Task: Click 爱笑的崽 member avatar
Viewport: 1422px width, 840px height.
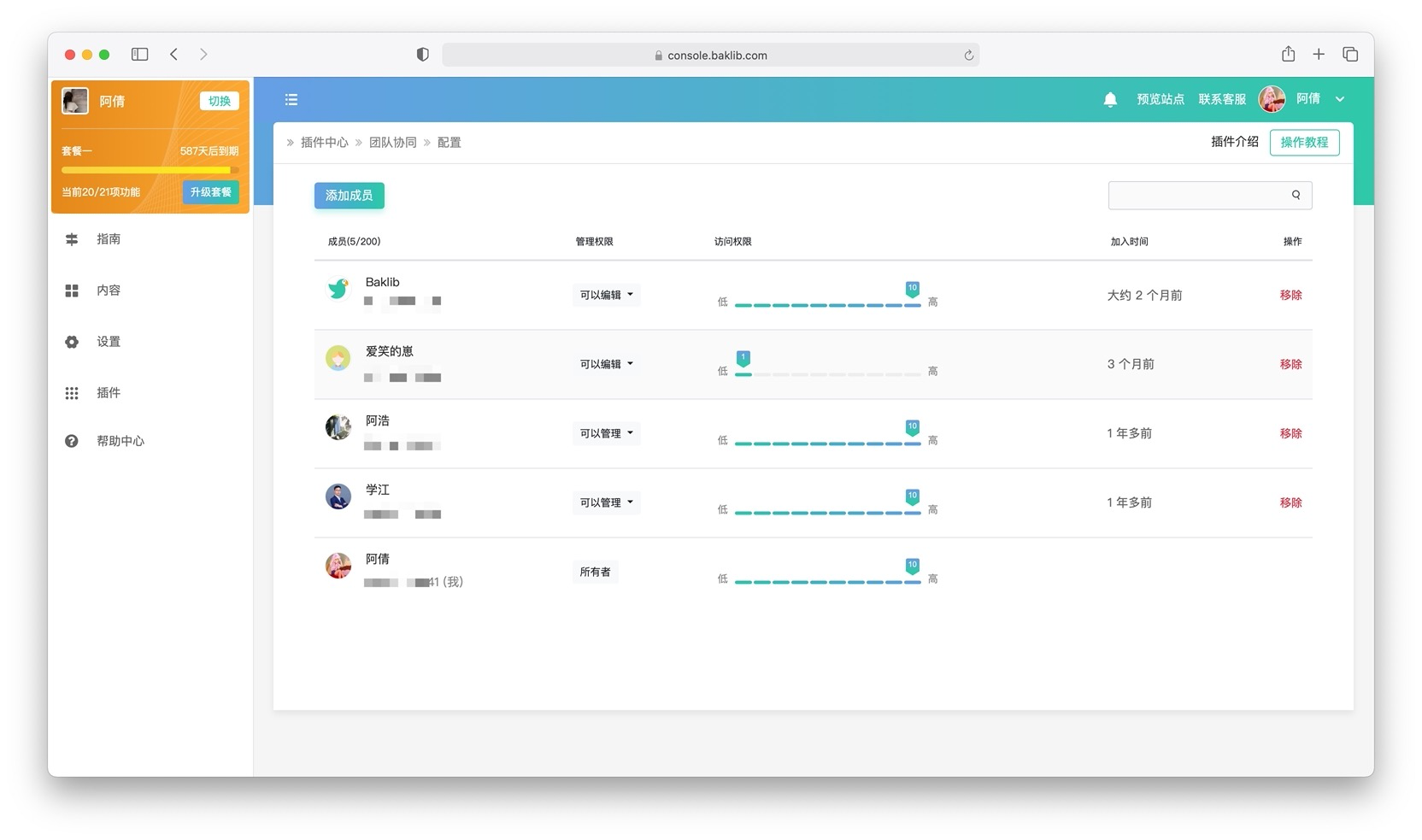Action: click(338, 358)
